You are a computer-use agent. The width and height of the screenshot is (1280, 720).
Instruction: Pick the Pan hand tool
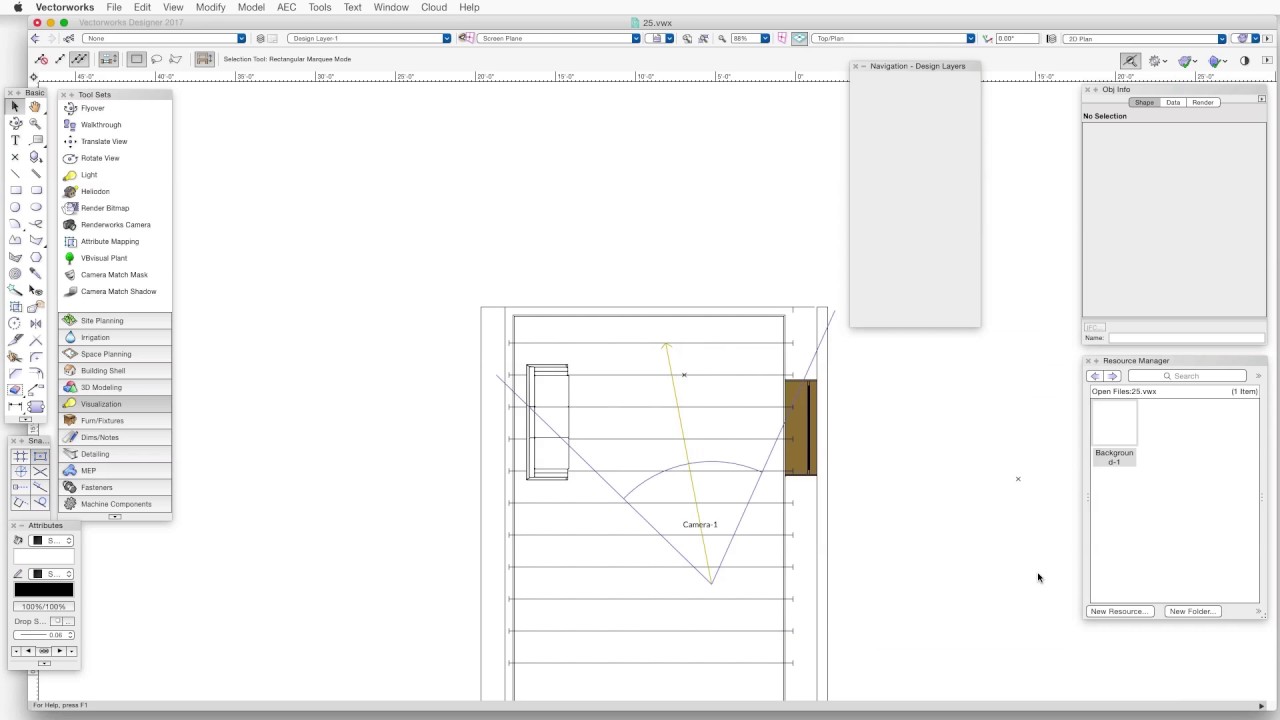coord(36,107)
